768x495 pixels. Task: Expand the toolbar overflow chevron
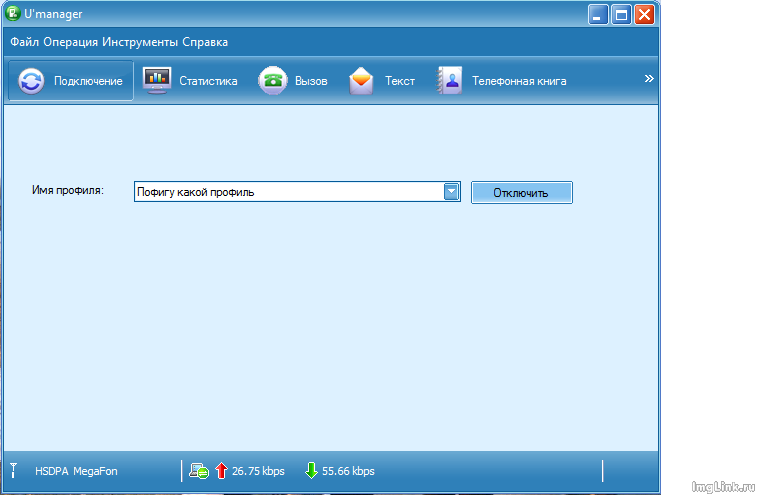click(x=649, y=78)
